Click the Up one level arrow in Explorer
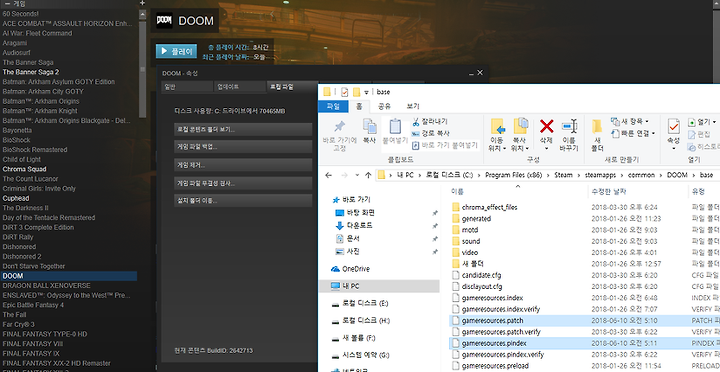 pos(368,175)
